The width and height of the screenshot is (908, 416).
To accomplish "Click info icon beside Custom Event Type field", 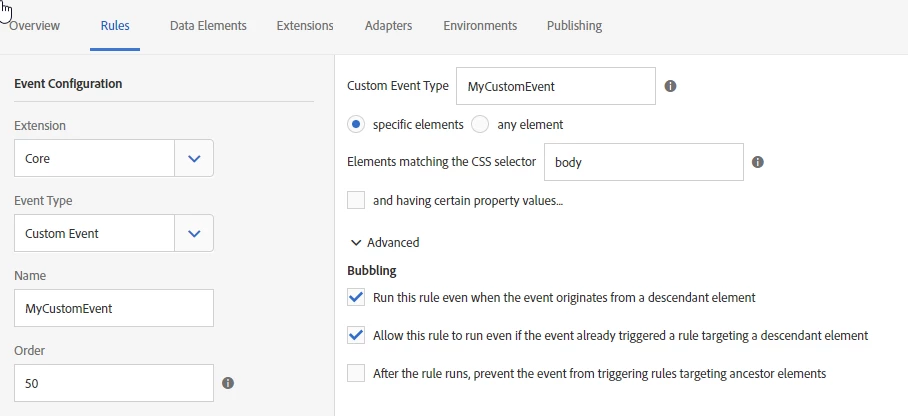I will coord(670,86).
